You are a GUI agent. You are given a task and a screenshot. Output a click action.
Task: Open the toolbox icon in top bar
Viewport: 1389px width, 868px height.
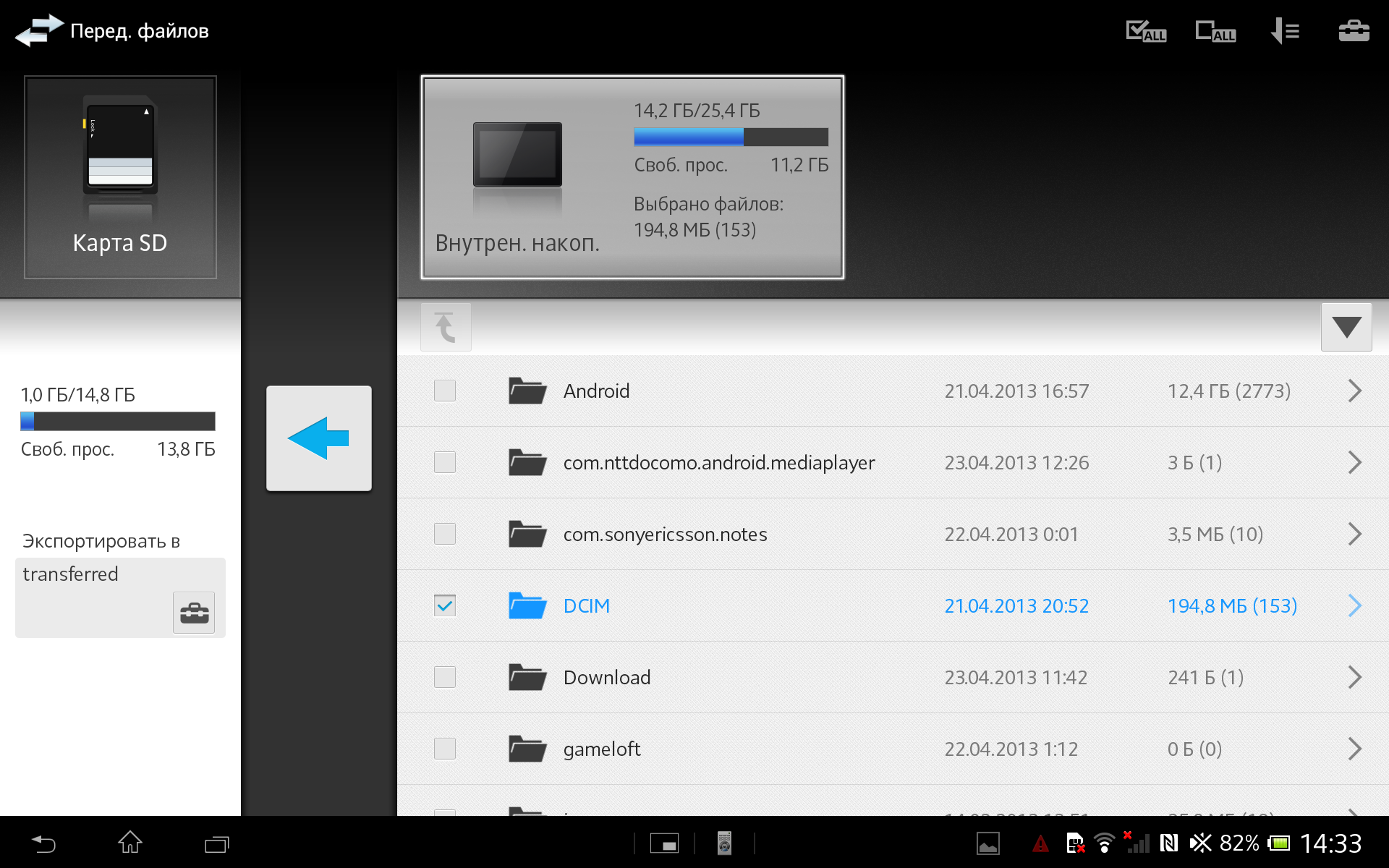coord(1354,32)
